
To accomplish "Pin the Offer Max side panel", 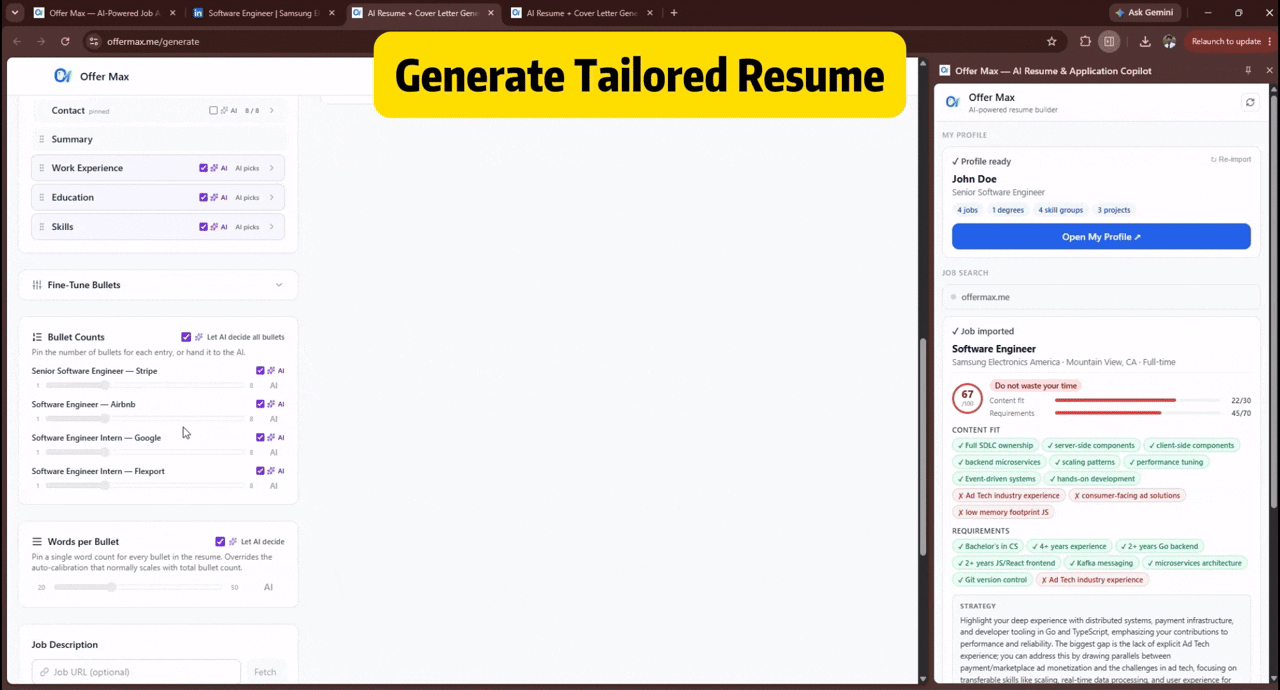I will 1248,71.
